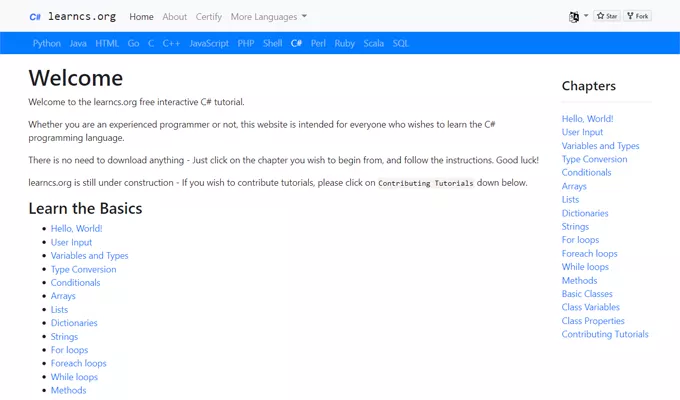Open User Input in Learn the Basics list
The image size is (680, 400).
click(72, 242)
